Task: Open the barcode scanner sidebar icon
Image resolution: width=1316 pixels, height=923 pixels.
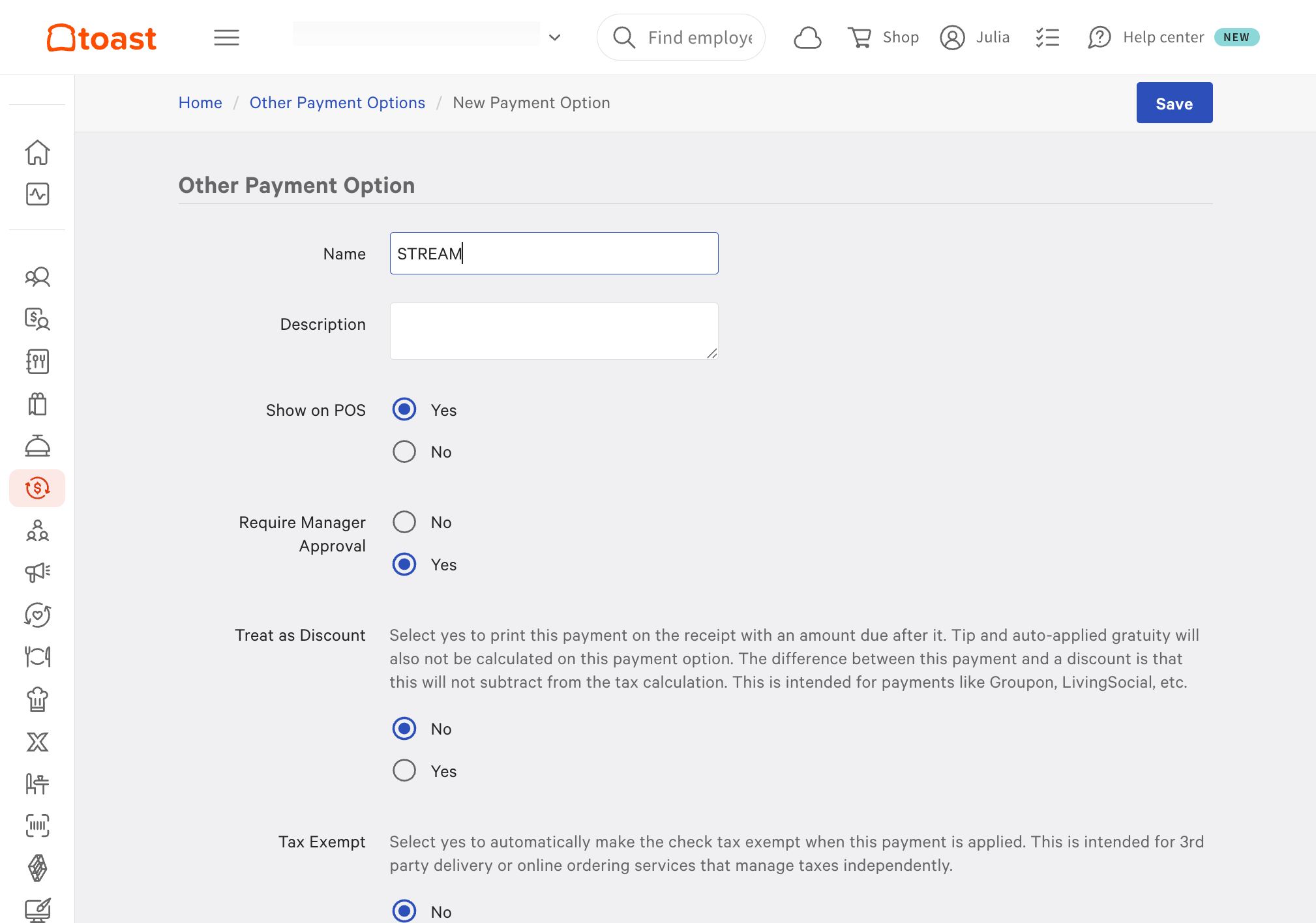Action: (x=37, y=826)
